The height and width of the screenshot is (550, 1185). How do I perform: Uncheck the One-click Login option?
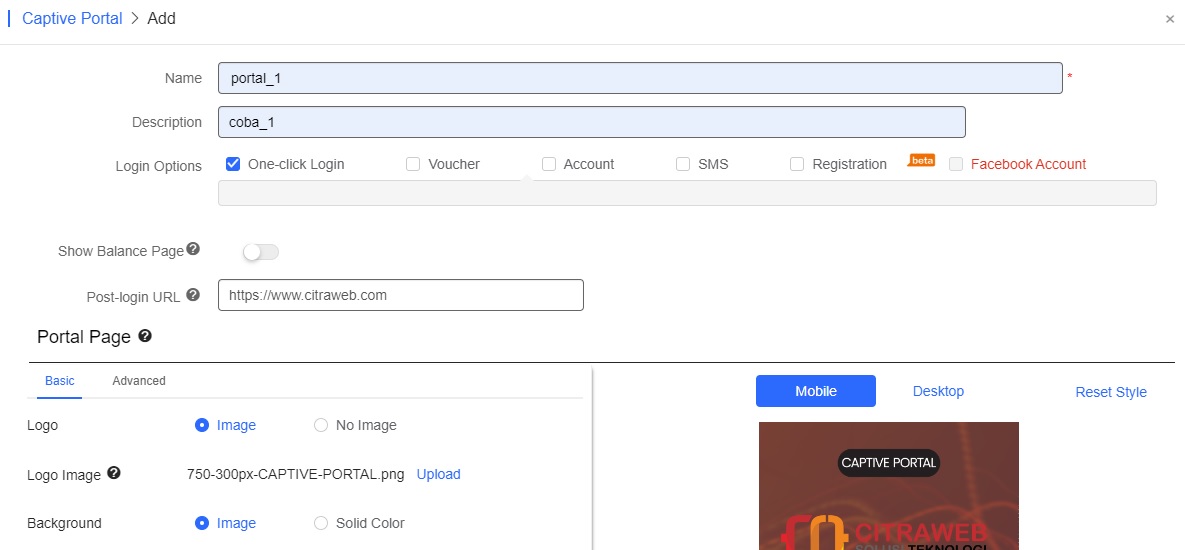(233, 164)
